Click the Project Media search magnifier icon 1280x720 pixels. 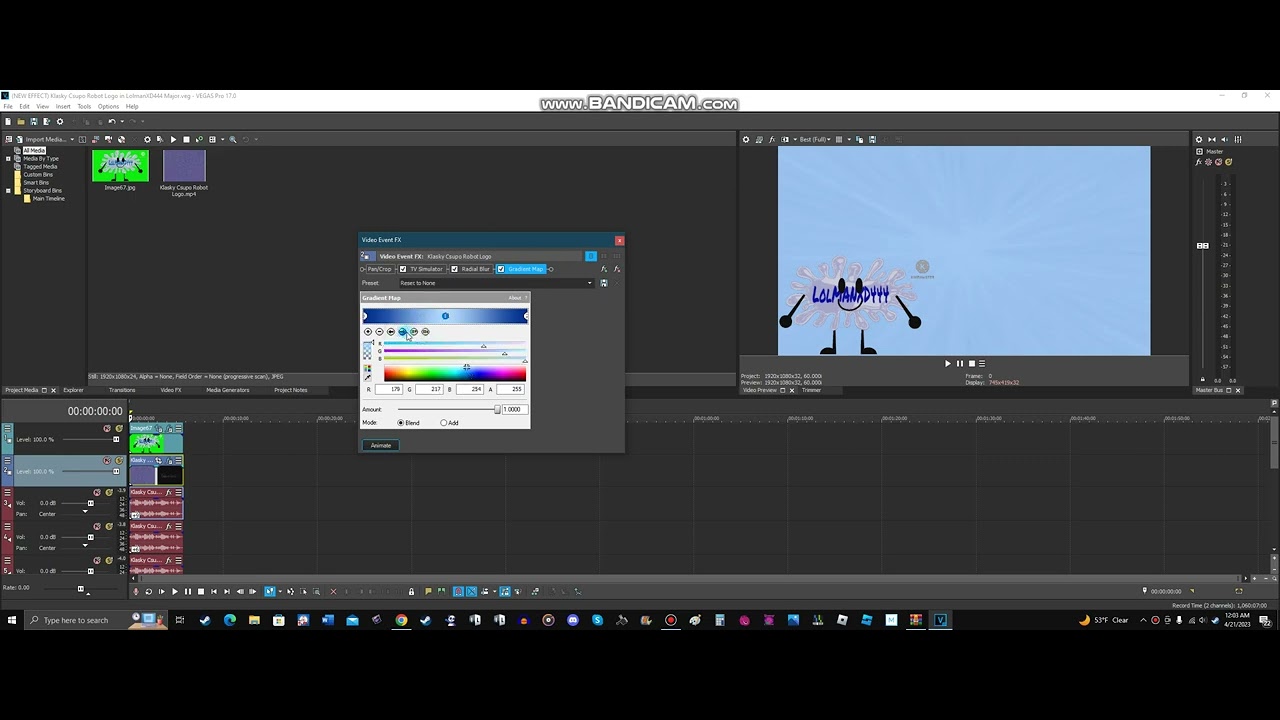click(x=233, y=139)
